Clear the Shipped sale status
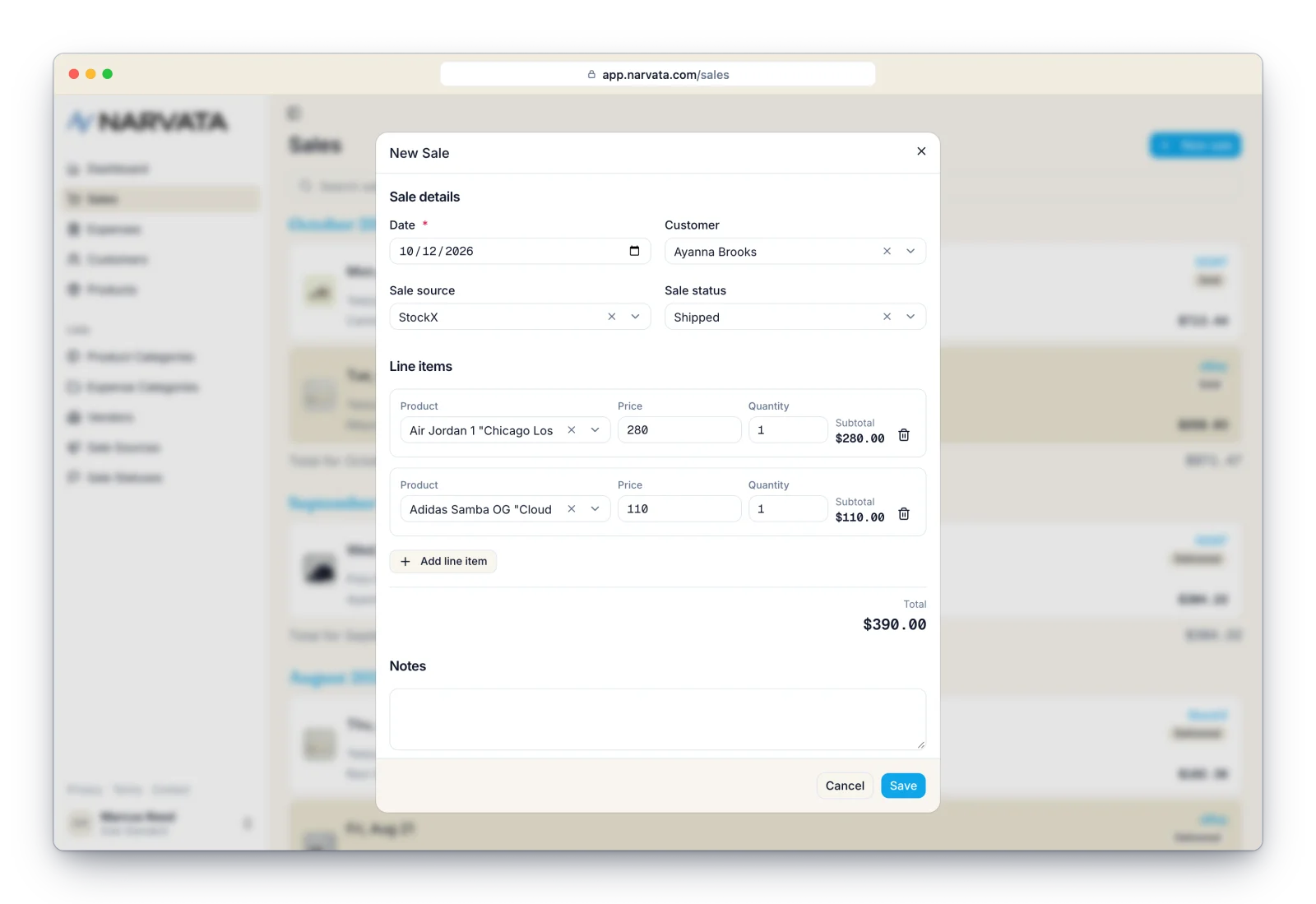This screenshot has height=904, width=1316. [x=887, y=317]
